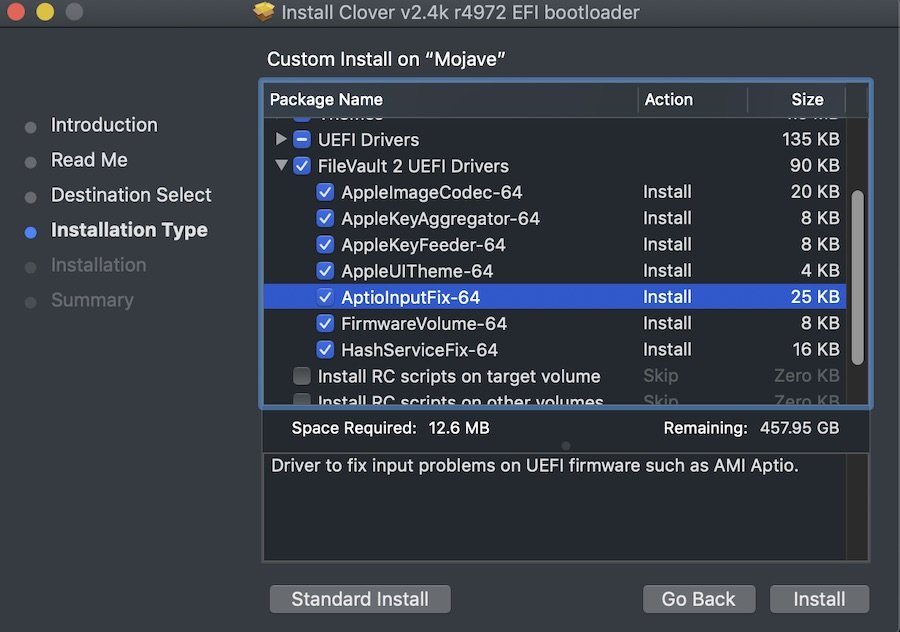Click the Remaining 457.95 GB value
The height and width of the screenshot is (632, 900).
click(x=799, y=428)
